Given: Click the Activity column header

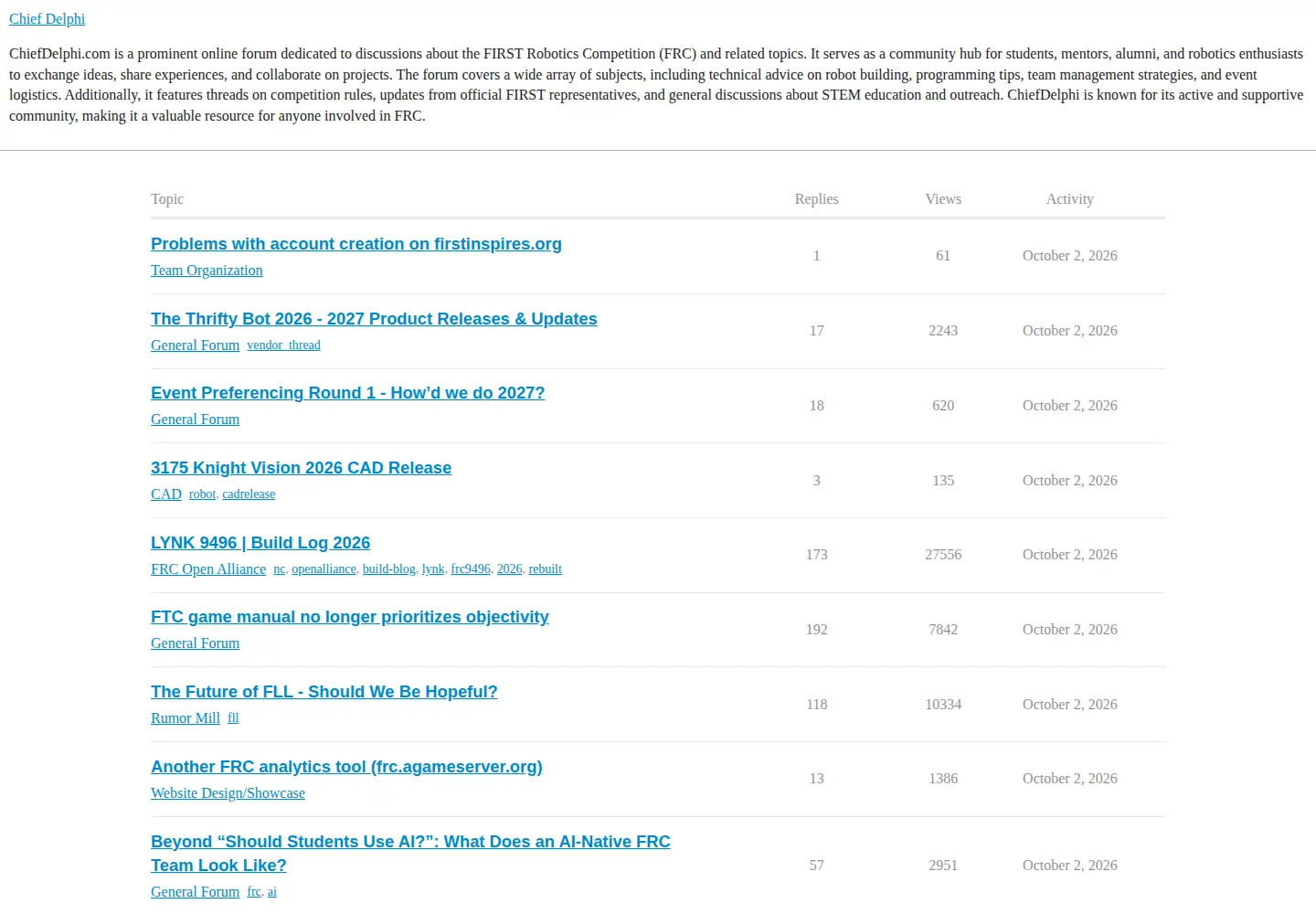Looking at the screenshot, I should 1070,199.
